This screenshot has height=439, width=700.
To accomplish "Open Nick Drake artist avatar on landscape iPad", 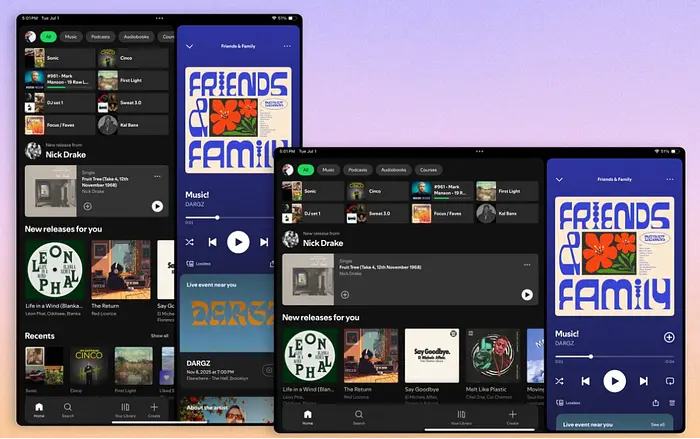I will [x=291, y=239].
